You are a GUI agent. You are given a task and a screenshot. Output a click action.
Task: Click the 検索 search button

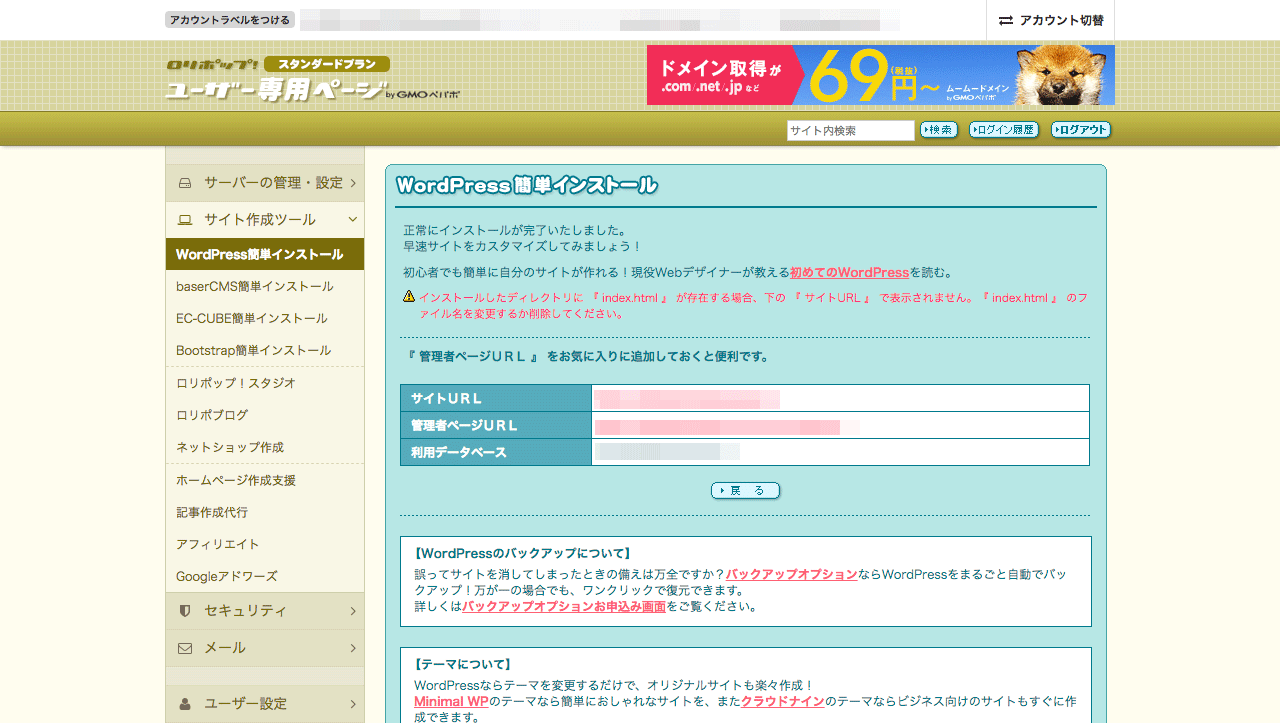tap(939, 130)
